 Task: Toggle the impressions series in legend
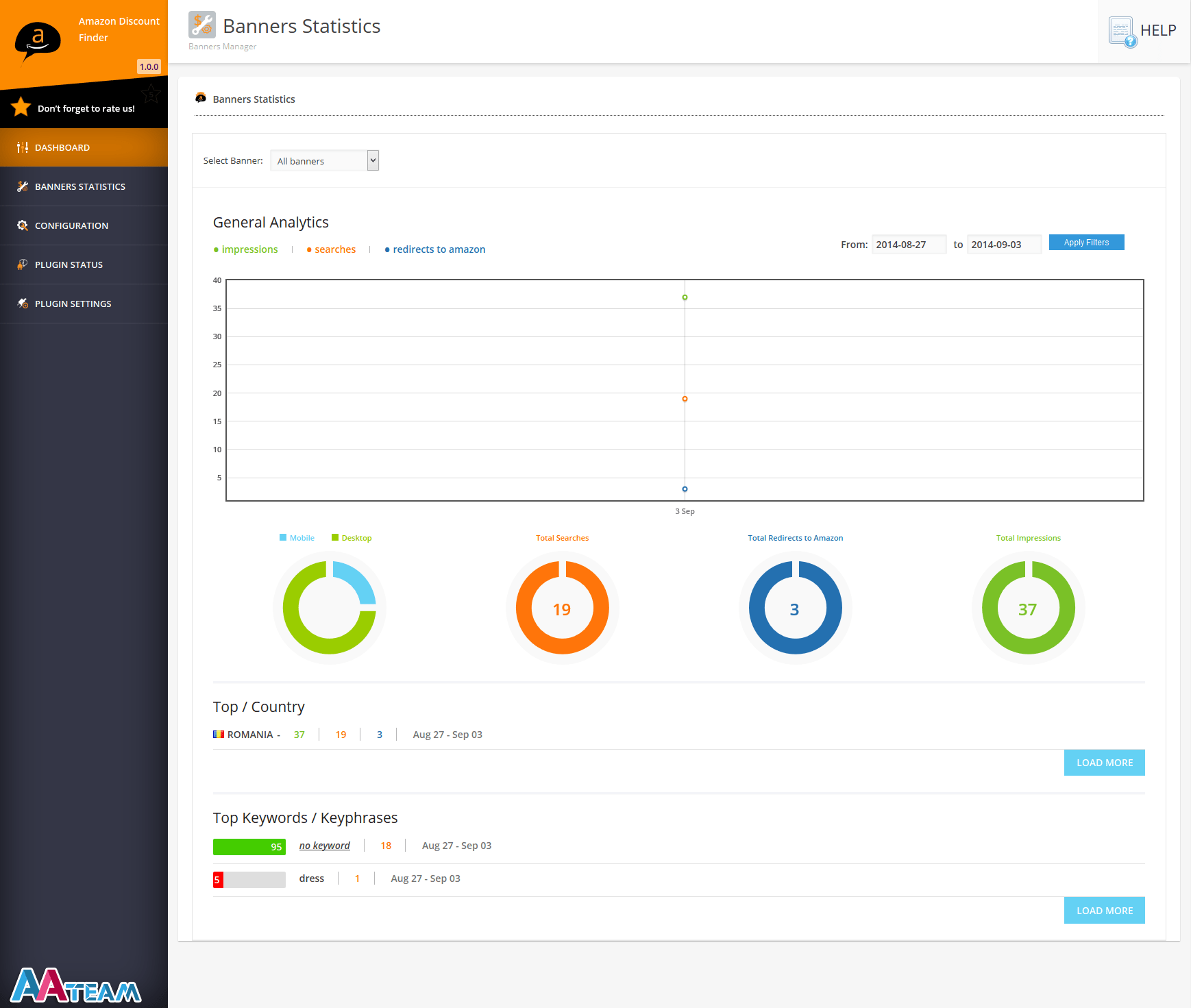245,249
